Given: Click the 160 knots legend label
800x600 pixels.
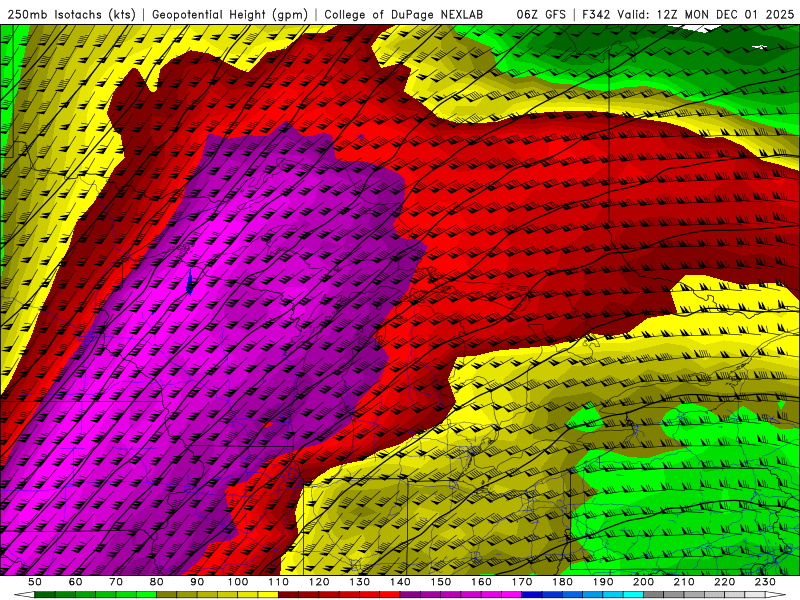Looking at the screenshot, I should [481, 582].
